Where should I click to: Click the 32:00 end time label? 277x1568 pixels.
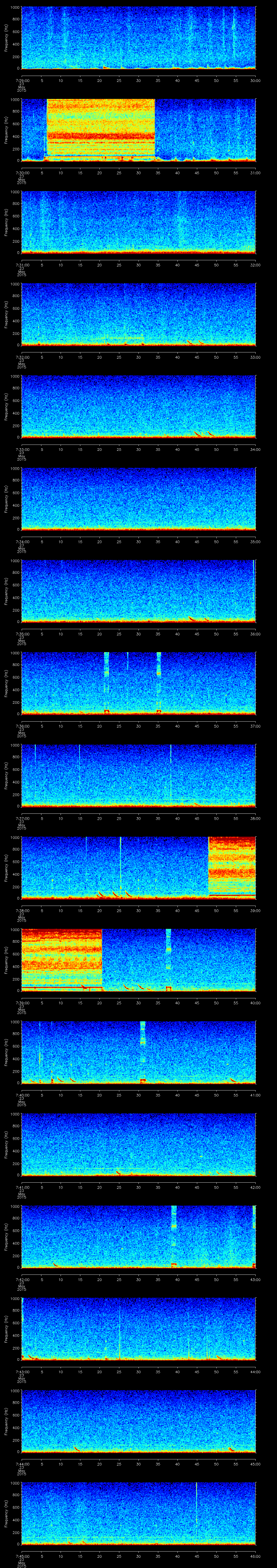tap(256, 265)
